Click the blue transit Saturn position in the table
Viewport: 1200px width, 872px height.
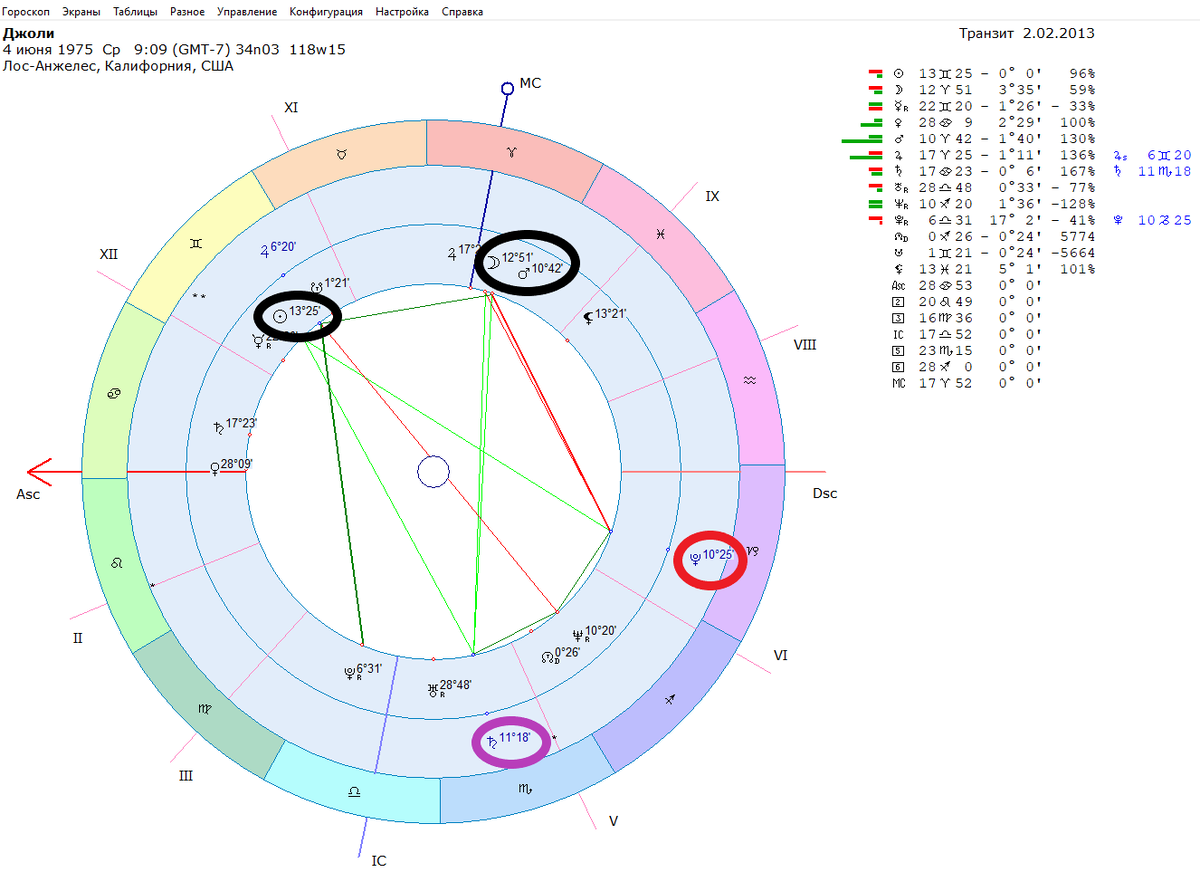(x=1151, y=171)
